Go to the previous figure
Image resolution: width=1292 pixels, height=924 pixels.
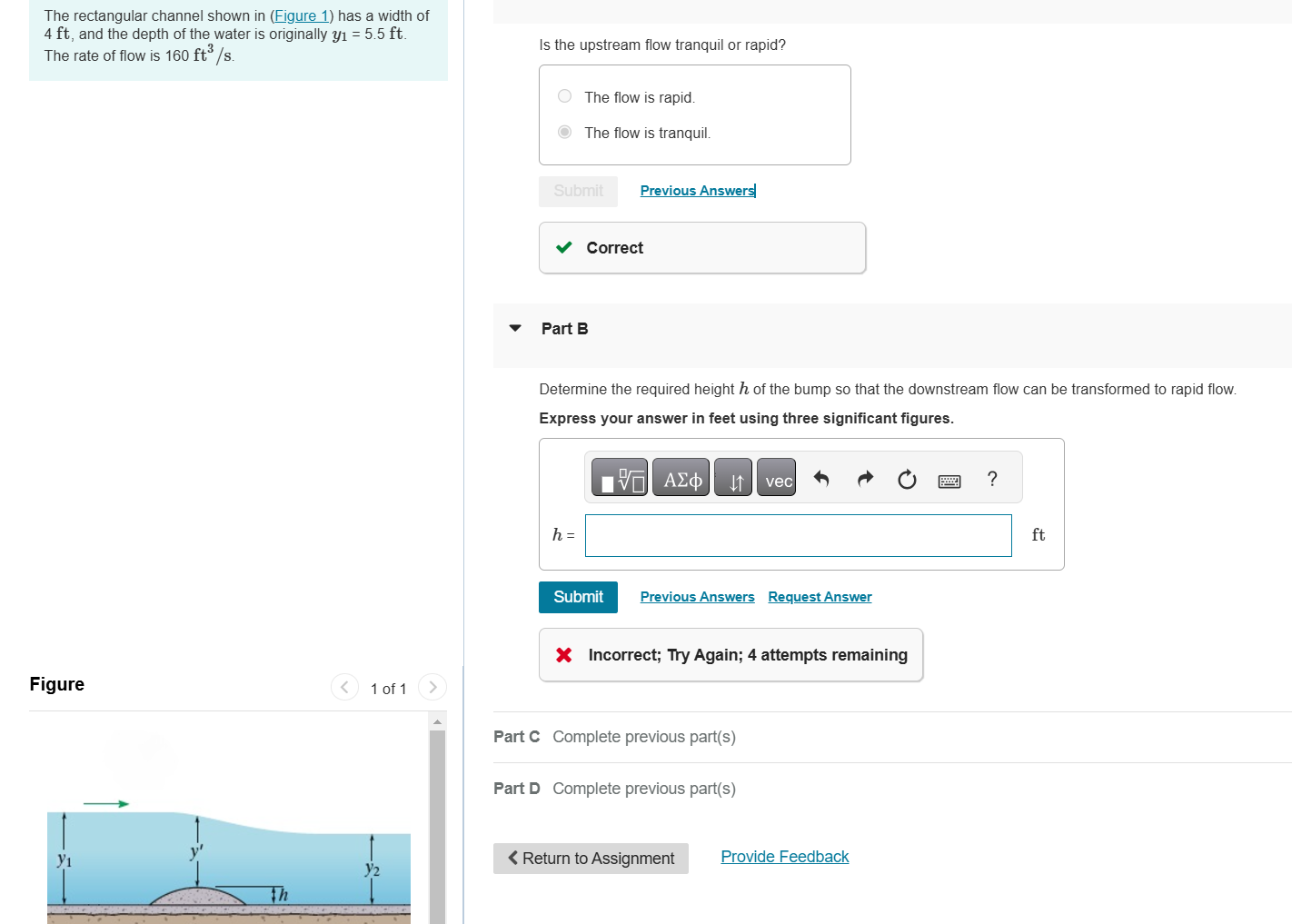(x=344, y=687)
